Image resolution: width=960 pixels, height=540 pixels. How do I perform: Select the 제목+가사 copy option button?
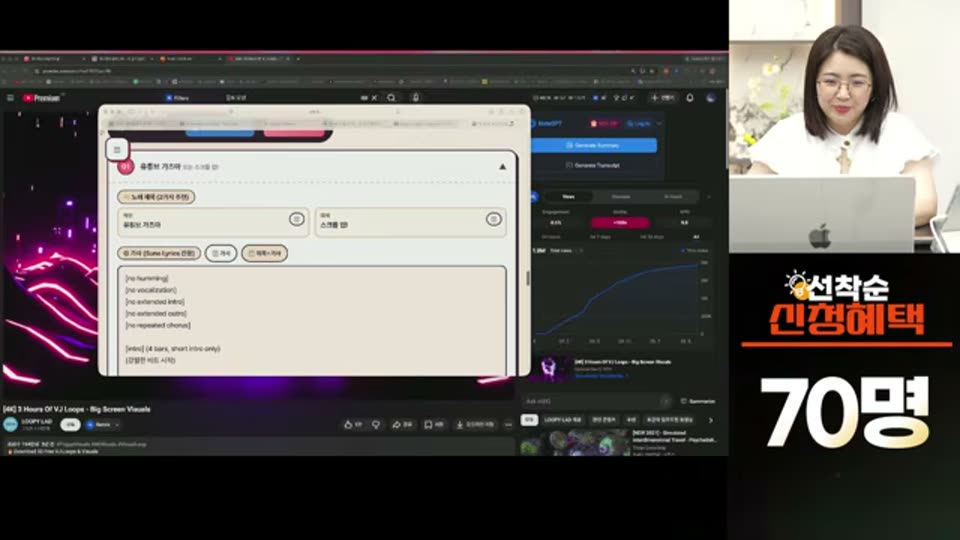(x=264, y=253)
